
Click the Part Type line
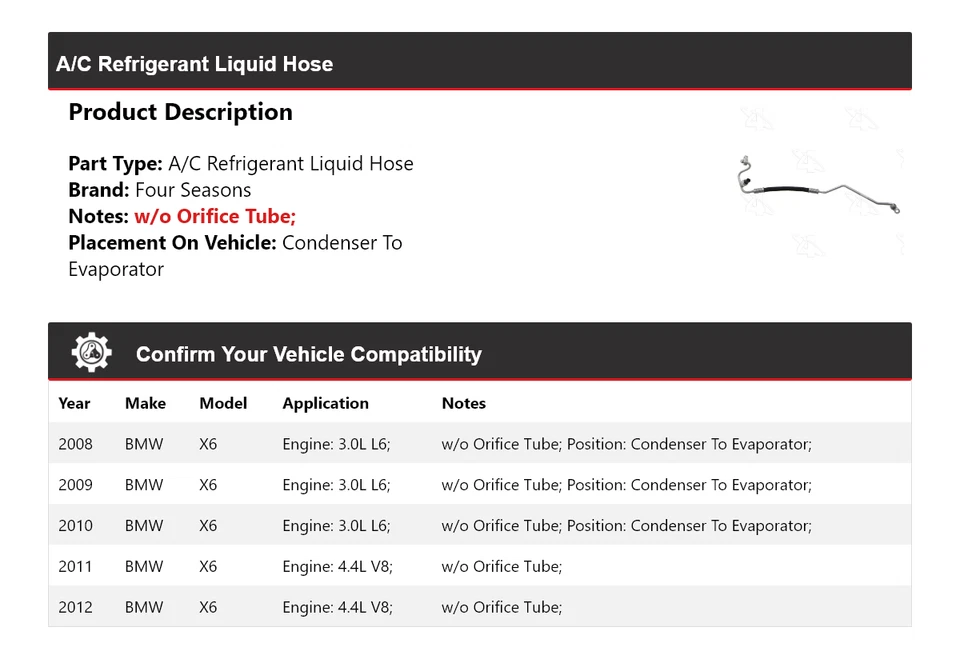coord(240,164)
